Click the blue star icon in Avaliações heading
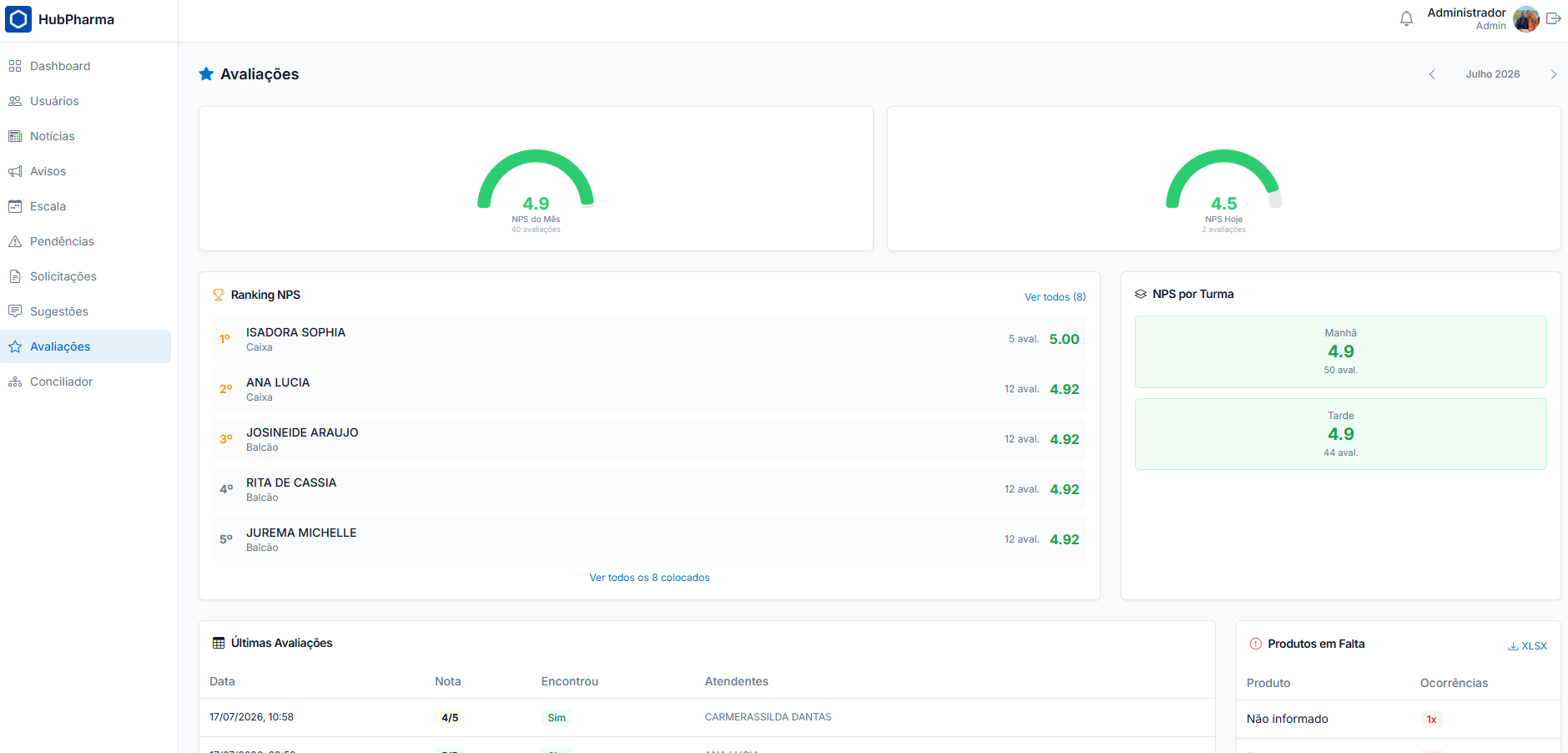Viewport: 1568px width, 753px height. 206,73
